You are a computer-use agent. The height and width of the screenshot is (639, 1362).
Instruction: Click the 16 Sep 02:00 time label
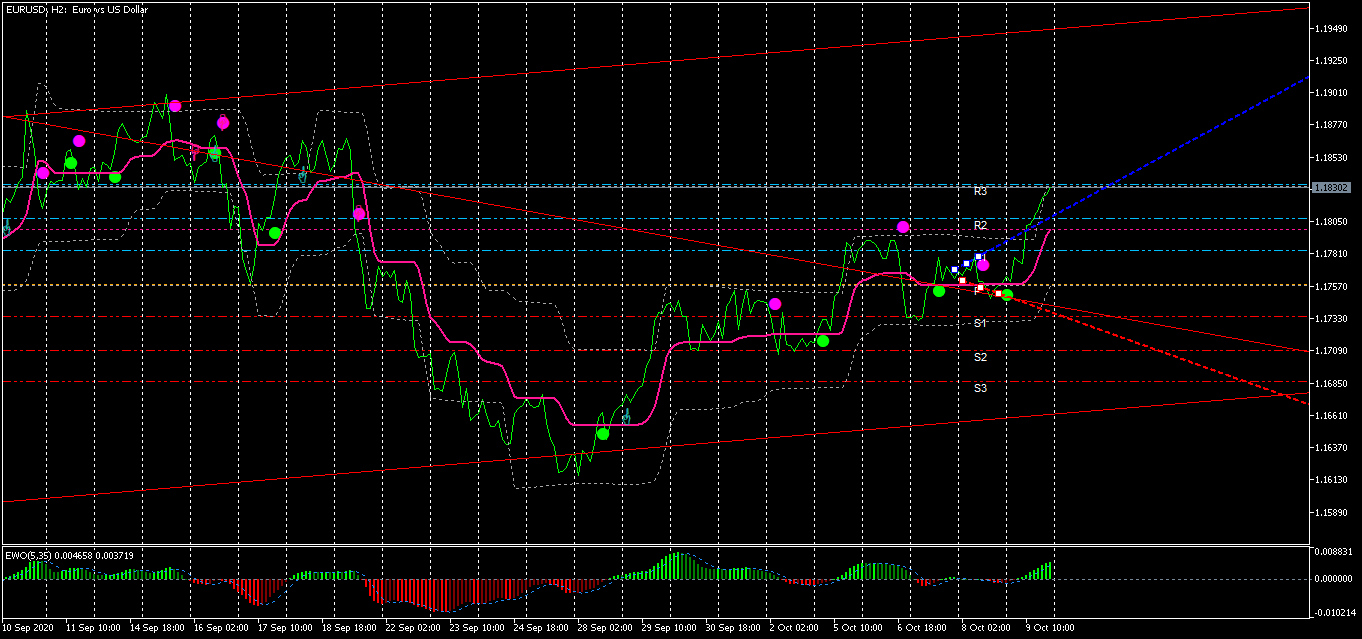point(222,628)
